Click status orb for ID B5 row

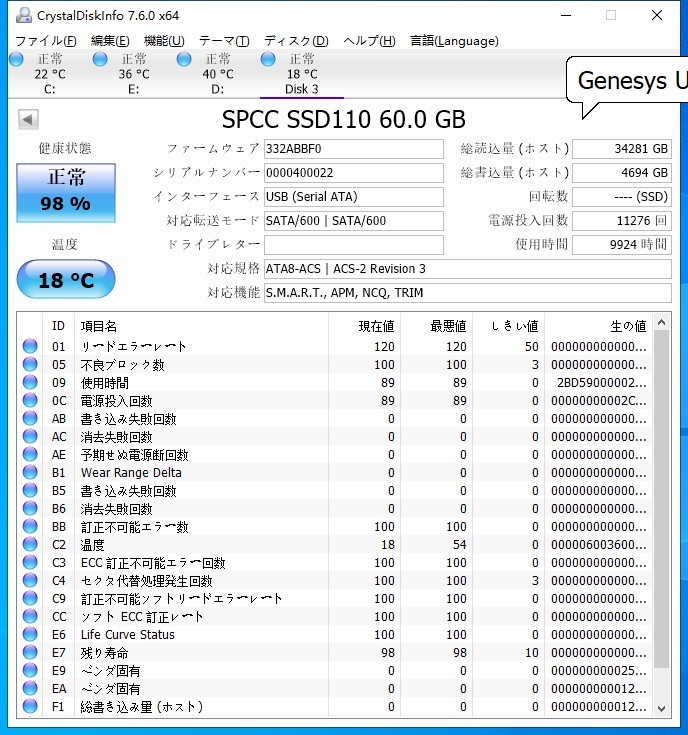pyautogui.click(x=30, y=490)
